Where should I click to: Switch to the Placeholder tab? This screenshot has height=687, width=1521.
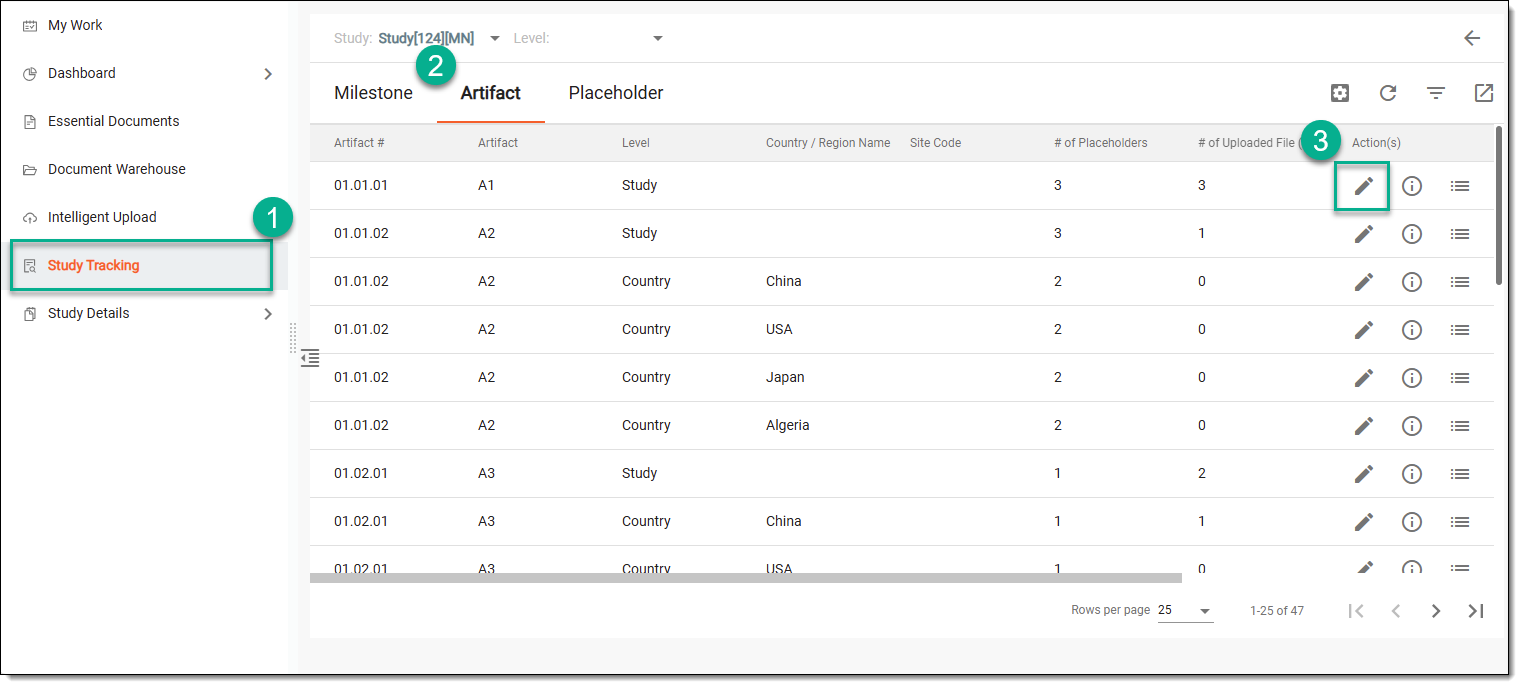pos(616,93)
